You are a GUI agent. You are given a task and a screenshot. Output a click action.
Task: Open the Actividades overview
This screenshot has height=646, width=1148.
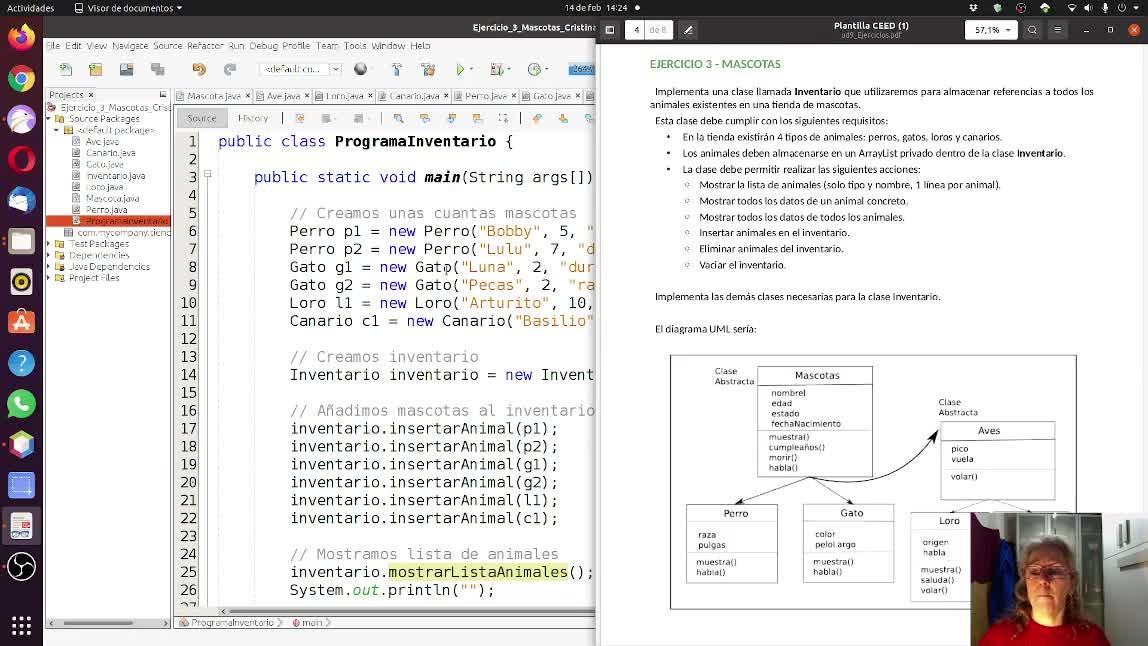(29, 8)
